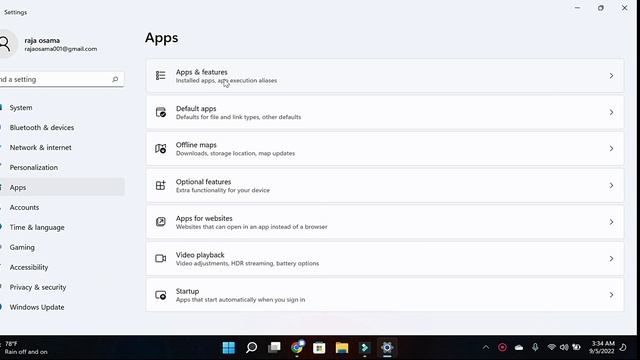Go to Time & language
Screen dimensions: 640x360
[x=62, y=227]
